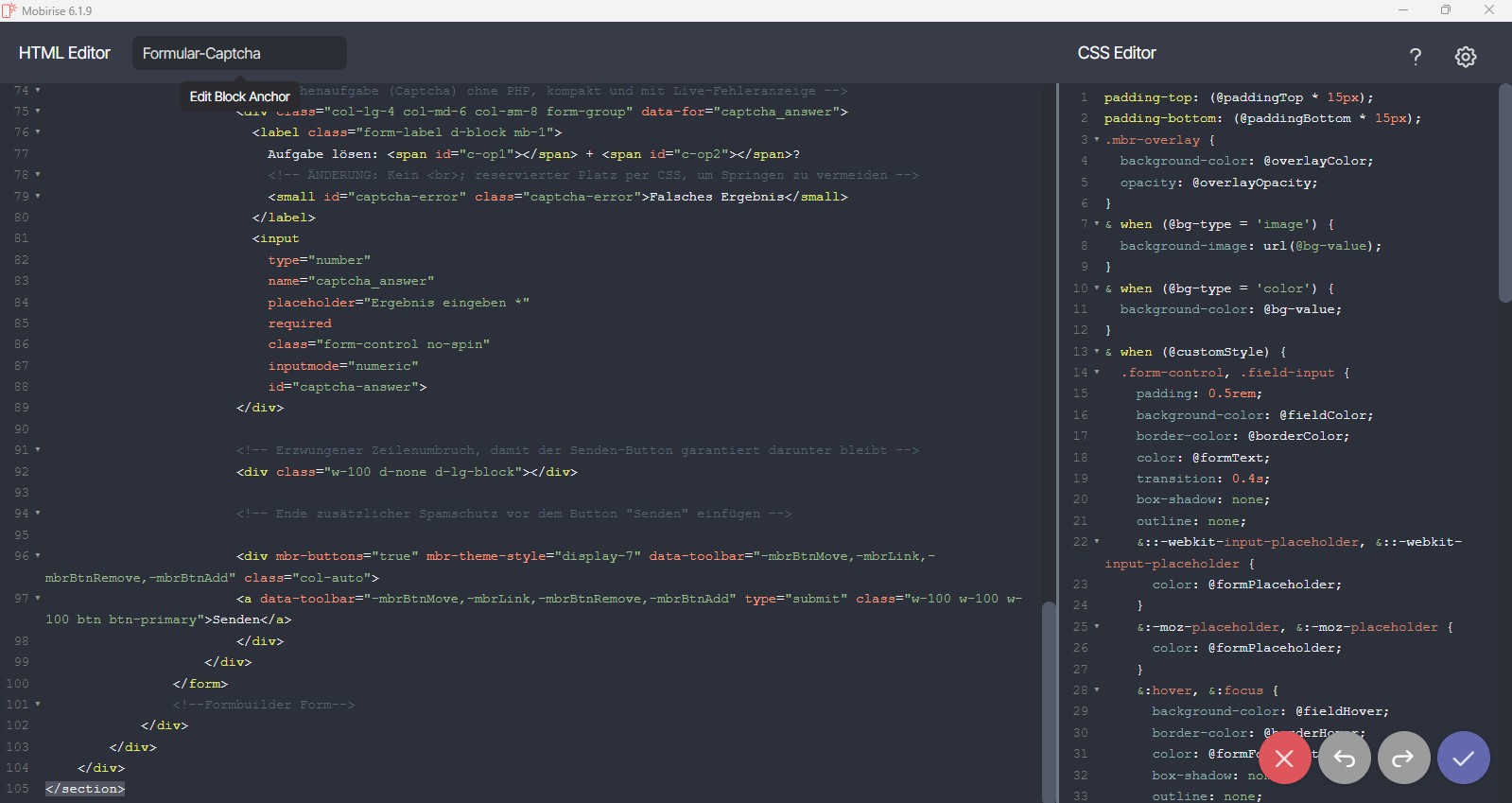1512x803 pixels.
Task: Click 'transition: 0.4s' CSS line
Action: (1203, 479)
